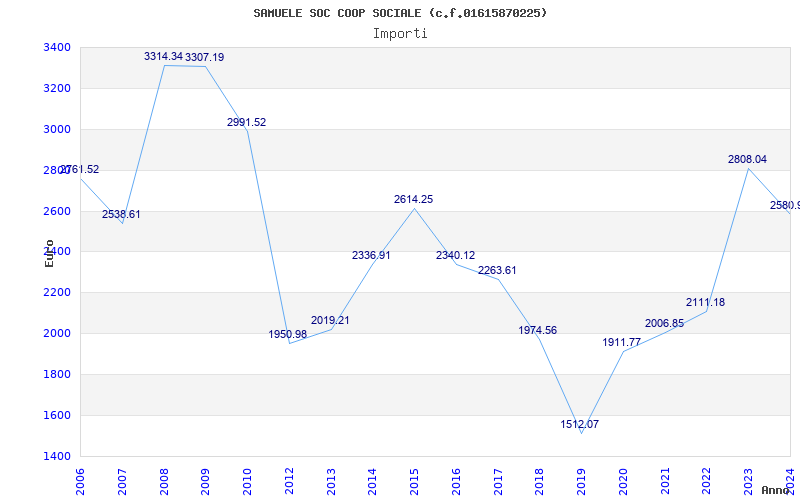The image size is (800, 500).
Task: Click data label 1911.77 for 2020
Action: click(x=621, y=342)
